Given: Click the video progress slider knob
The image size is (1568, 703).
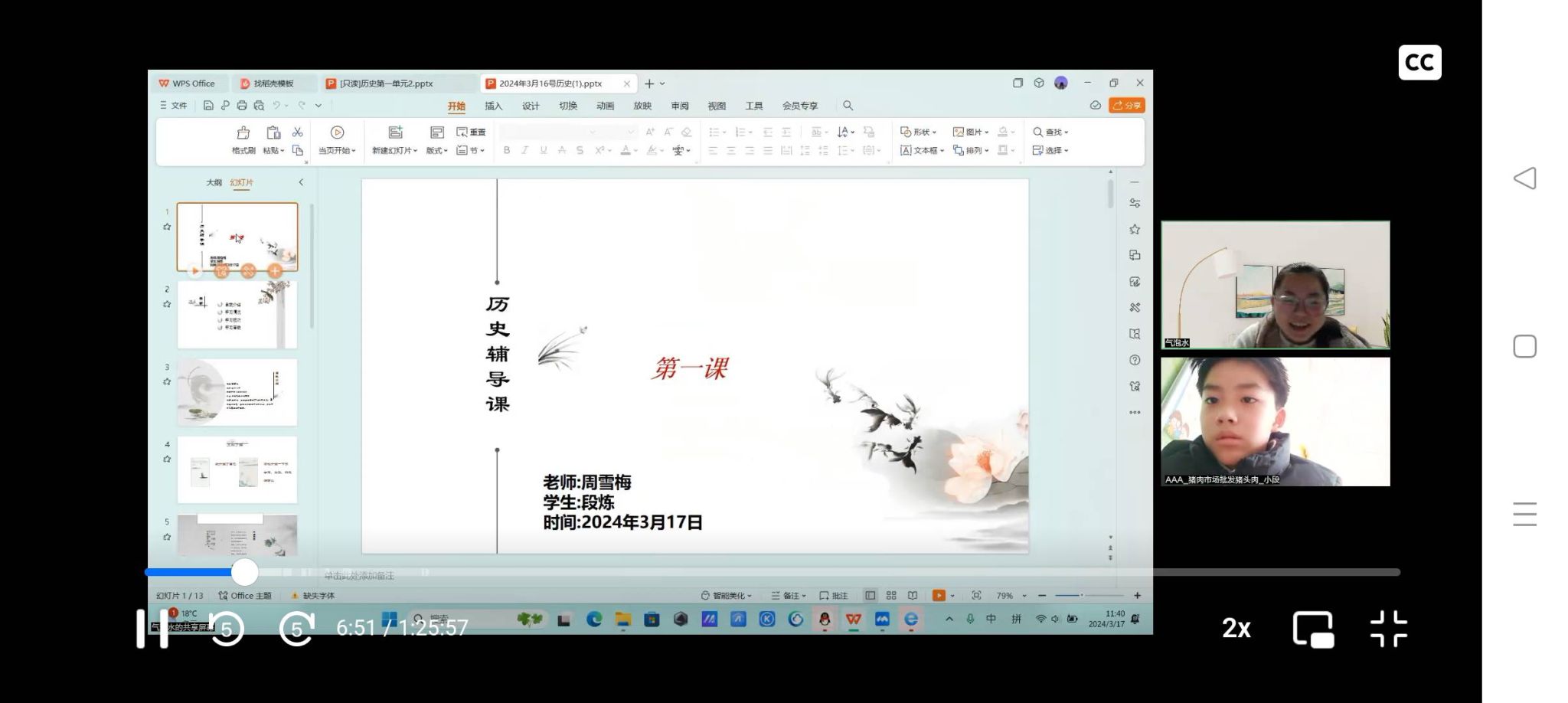Looking at the screenshot, I should [x=245, y=572].
